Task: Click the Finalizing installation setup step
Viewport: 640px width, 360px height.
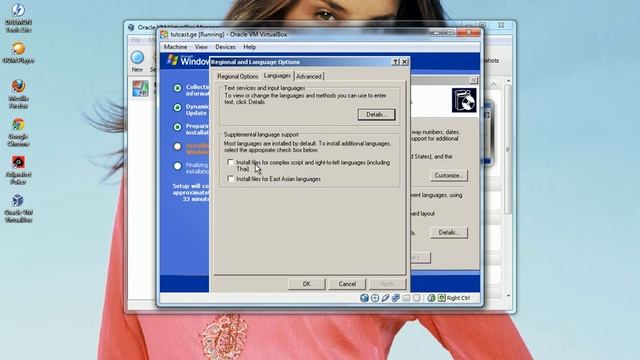Action: [192, 168]
